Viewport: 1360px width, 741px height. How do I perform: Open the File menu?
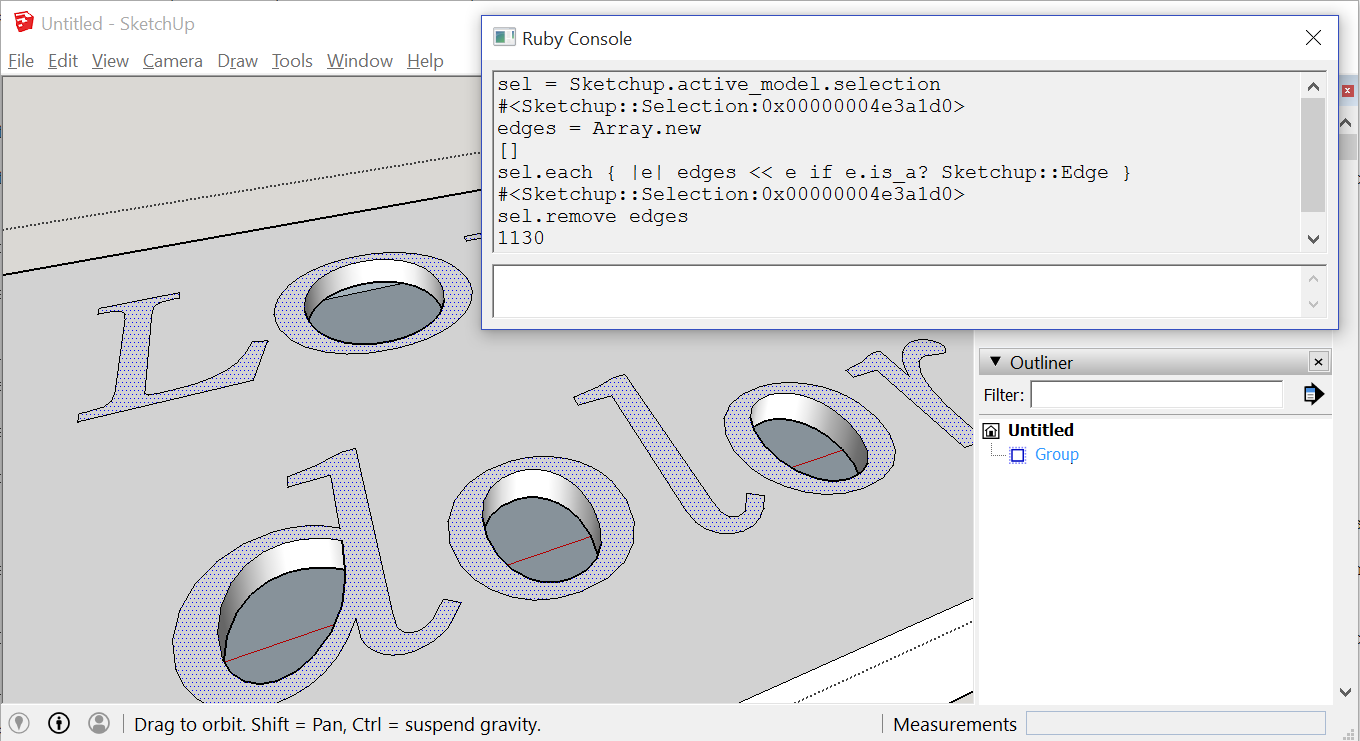21,61
